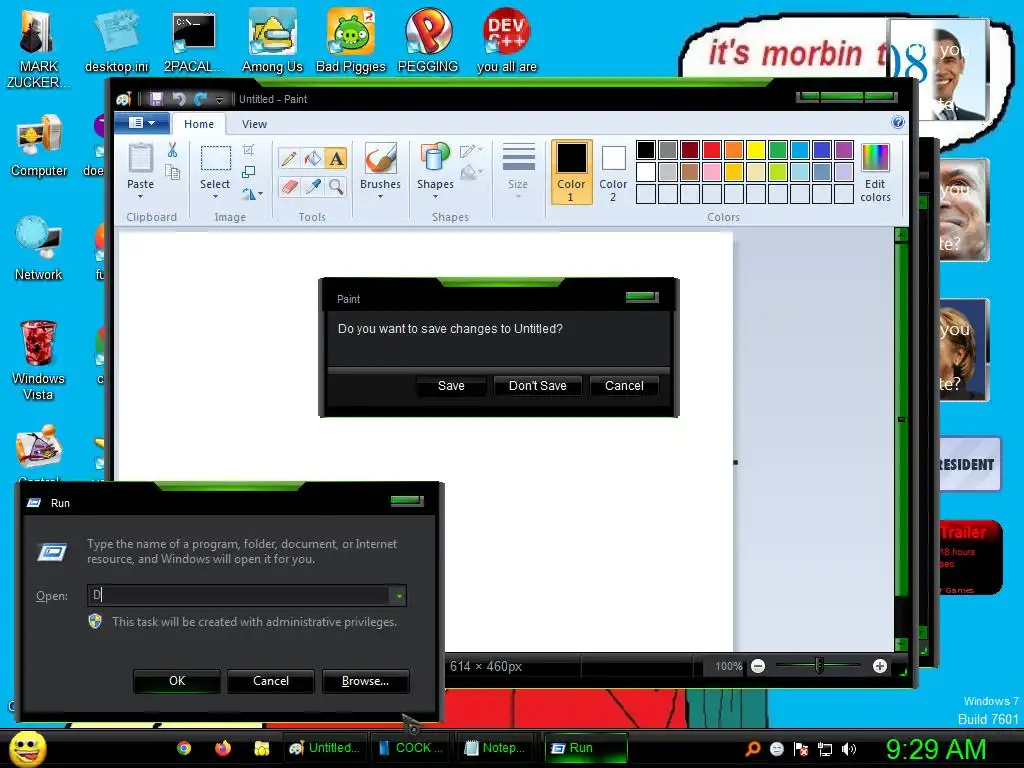The width and height of the screenshot is (1024, 768).
Task: Click the zoom in plus button
Action: [x=880, y=666]
